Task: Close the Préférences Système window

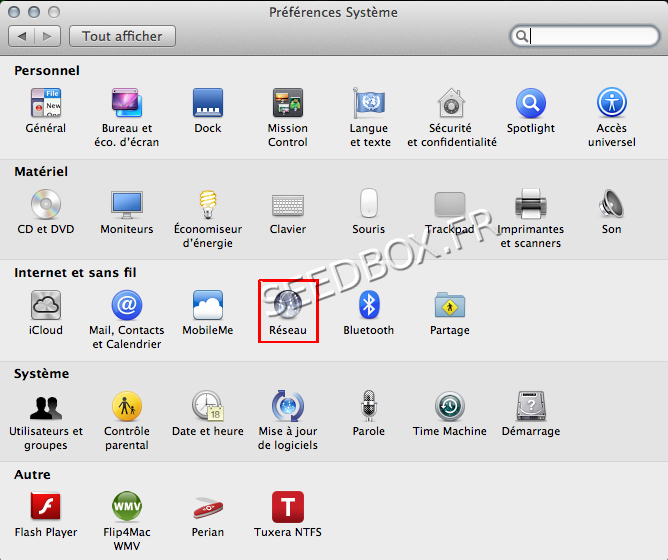Action: tap(14, 12)
